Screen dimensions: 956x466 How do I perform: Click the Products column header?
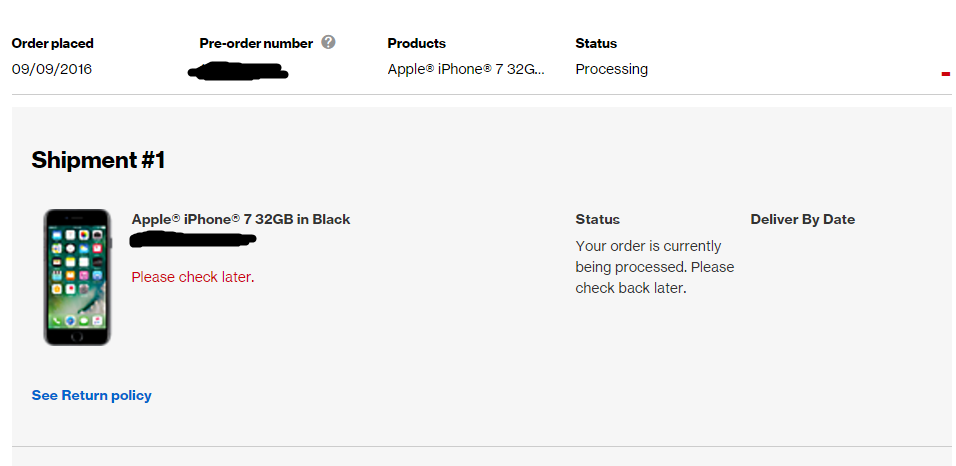point(417,43)
